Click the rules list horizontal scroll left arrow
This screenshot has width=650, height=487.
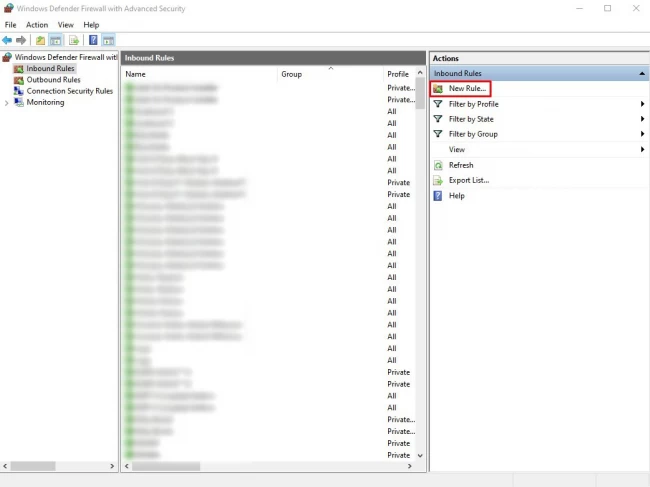pyautogui.click(x=127, y=466)
